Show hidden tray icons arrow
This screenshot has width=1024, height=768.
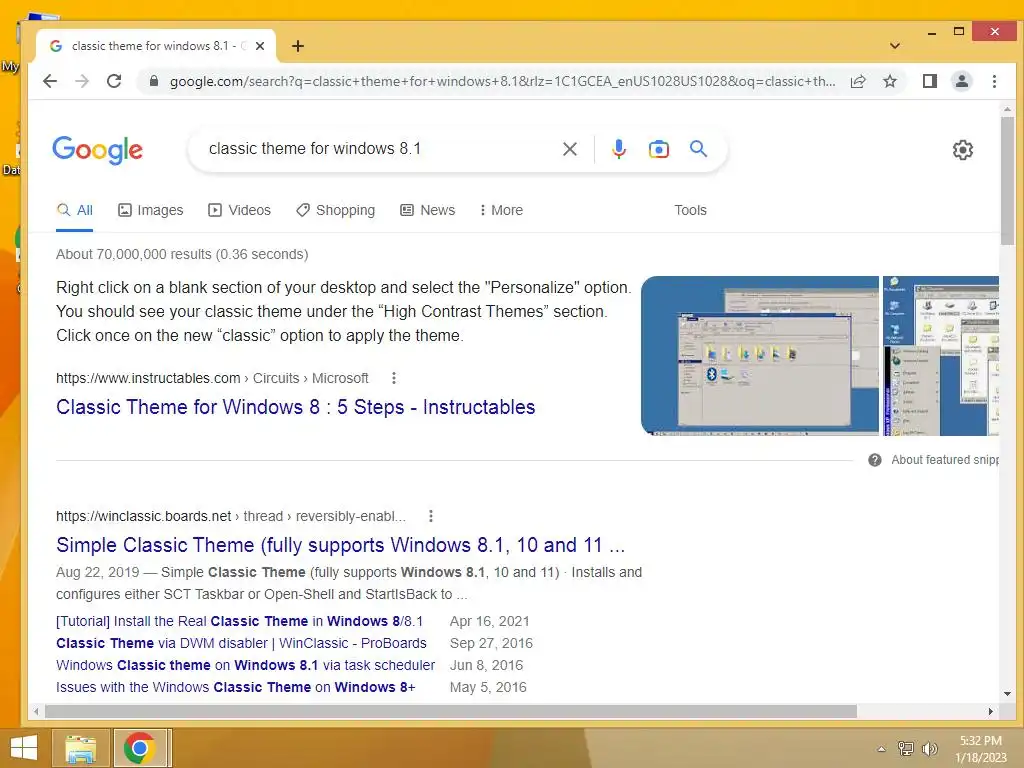[x=881, y=749]
